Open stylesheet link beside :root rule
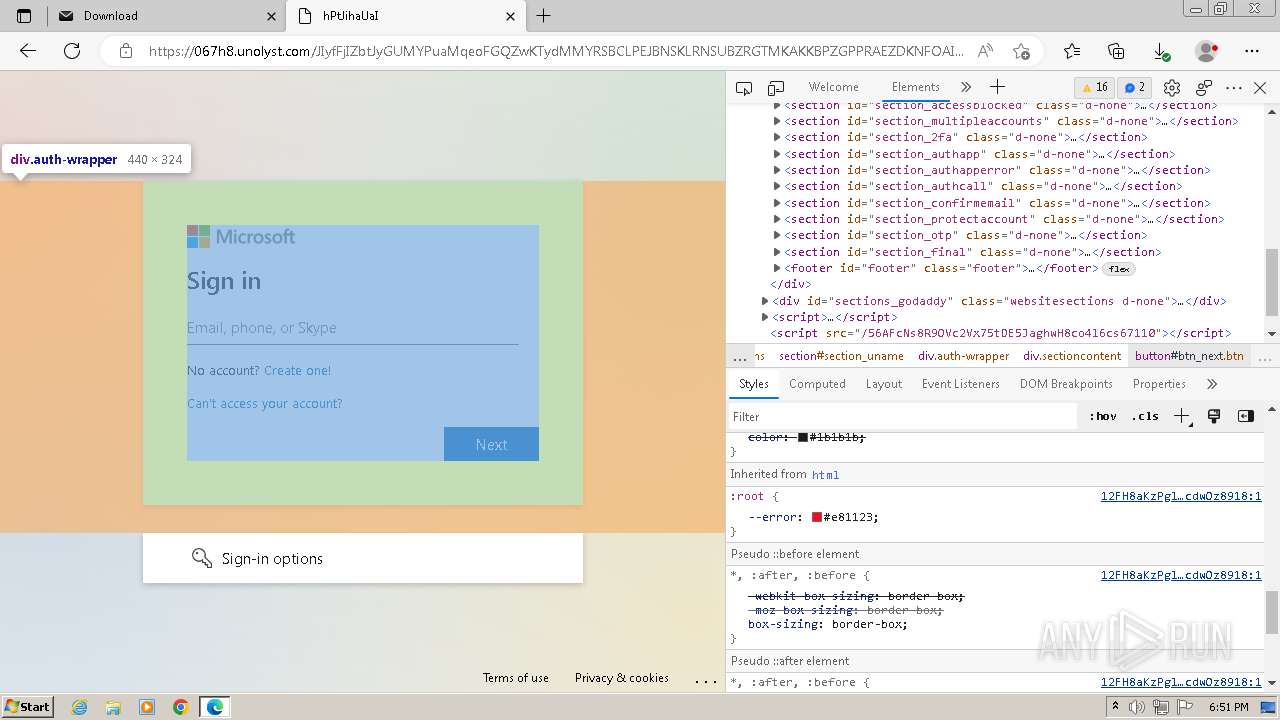The width and height of the screenshot is (1280, 720). [1181, 496]
